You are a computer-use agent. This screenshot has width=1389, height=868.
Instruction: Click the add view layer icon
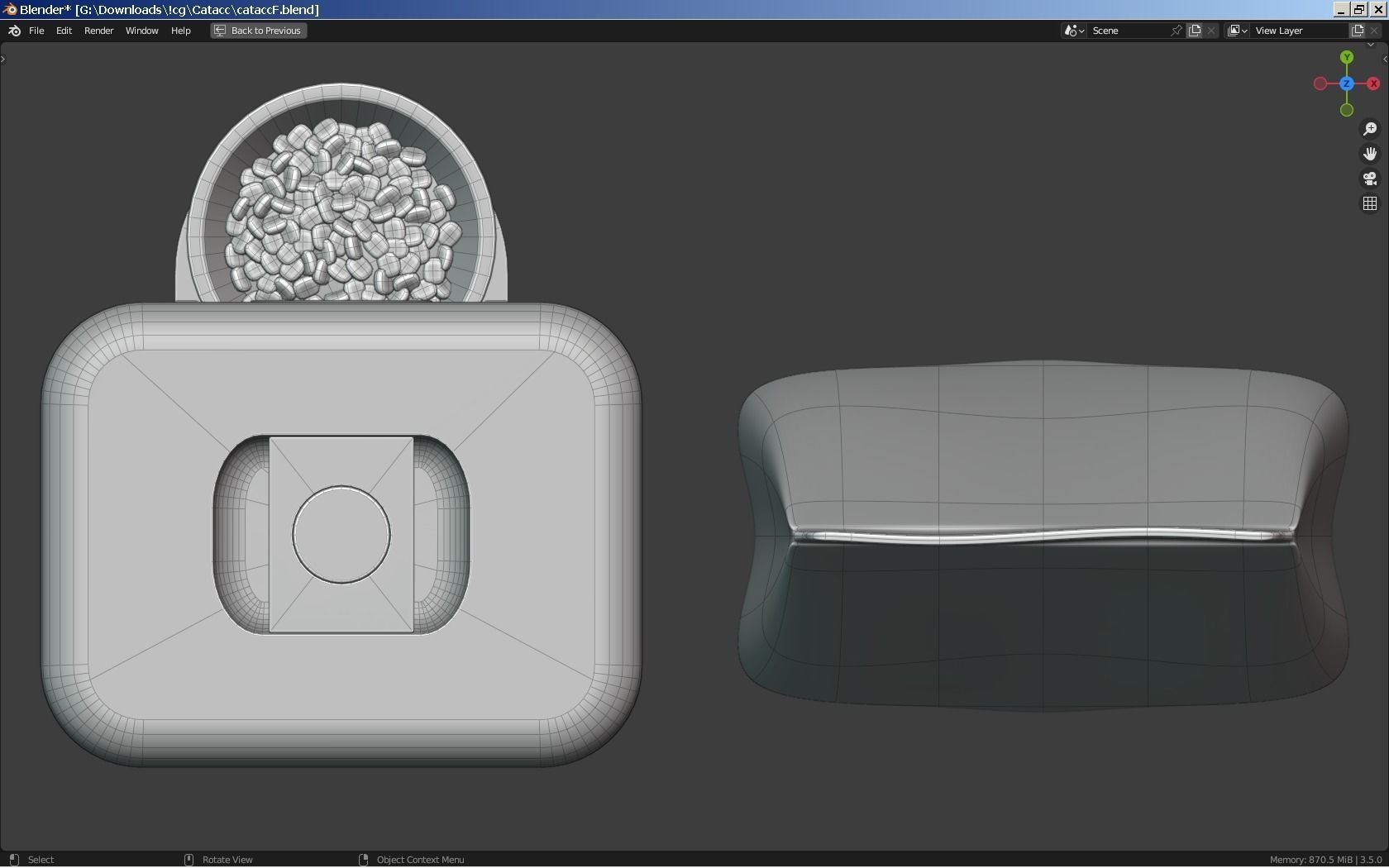(1358, 31)
